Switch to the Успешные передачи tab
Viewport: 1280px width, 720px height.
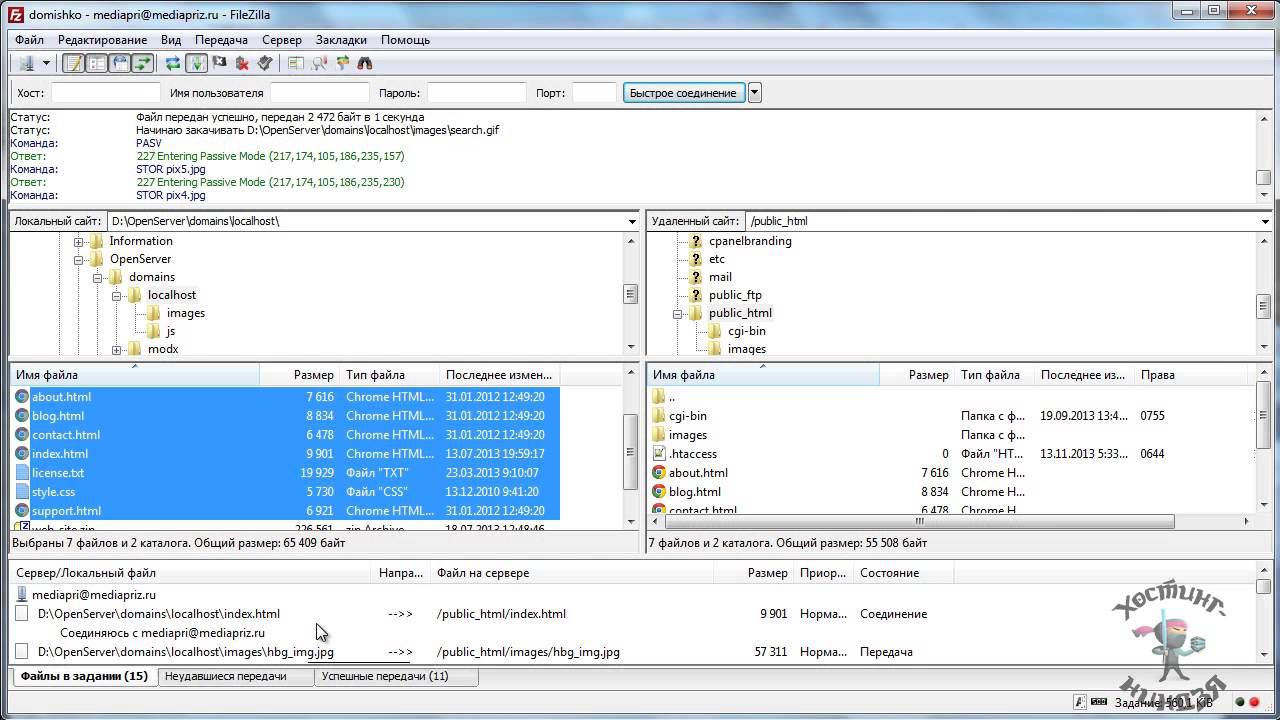click(x=385, y=676)
